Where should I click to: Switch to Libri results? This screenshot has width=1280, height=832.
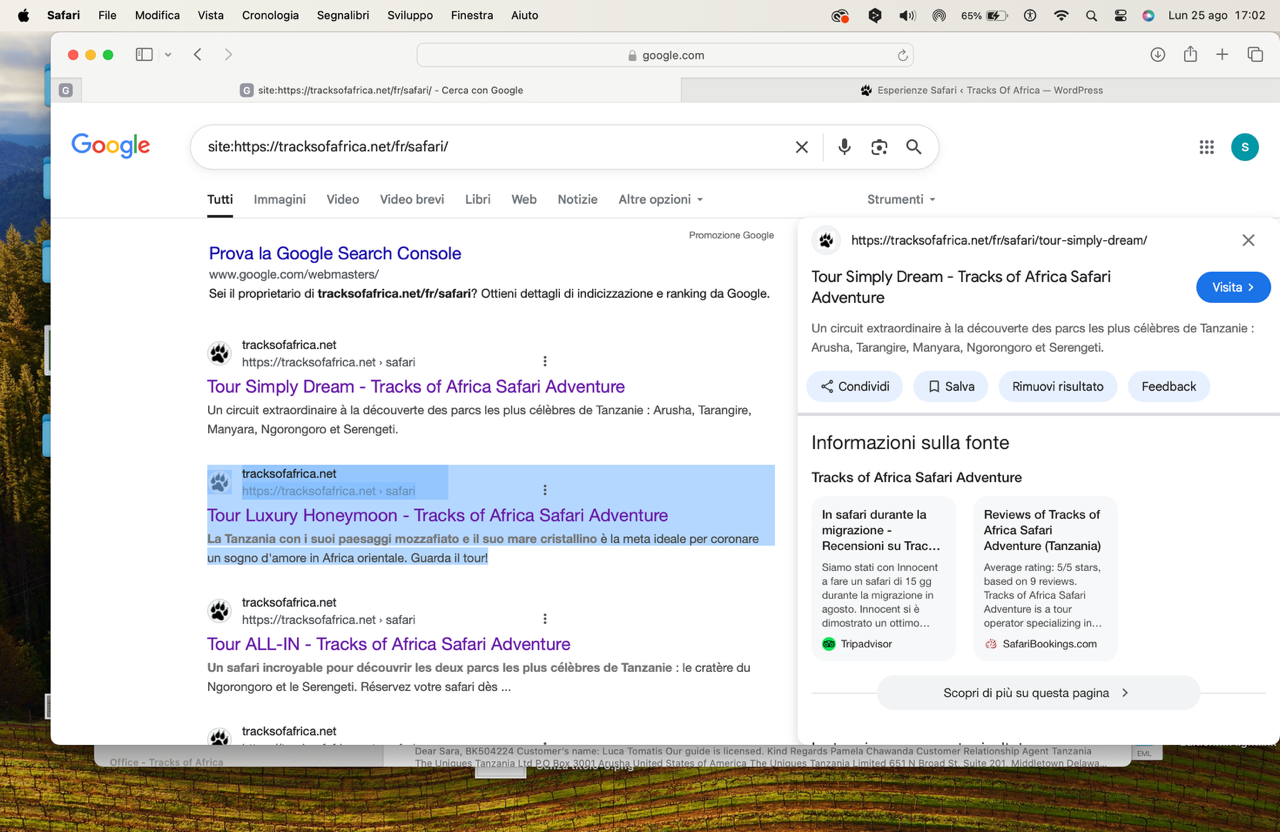(x=478, y=200)
